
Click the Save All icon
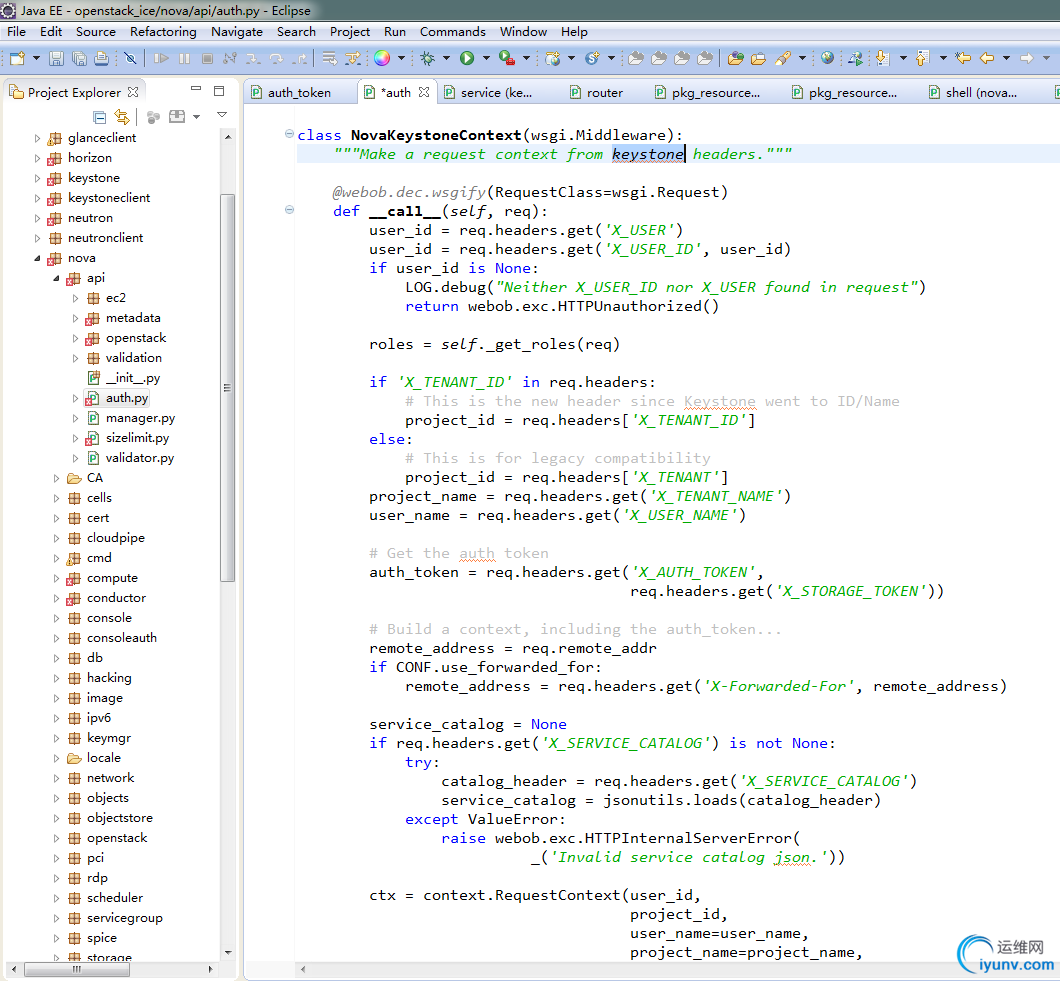coord(79,58)
